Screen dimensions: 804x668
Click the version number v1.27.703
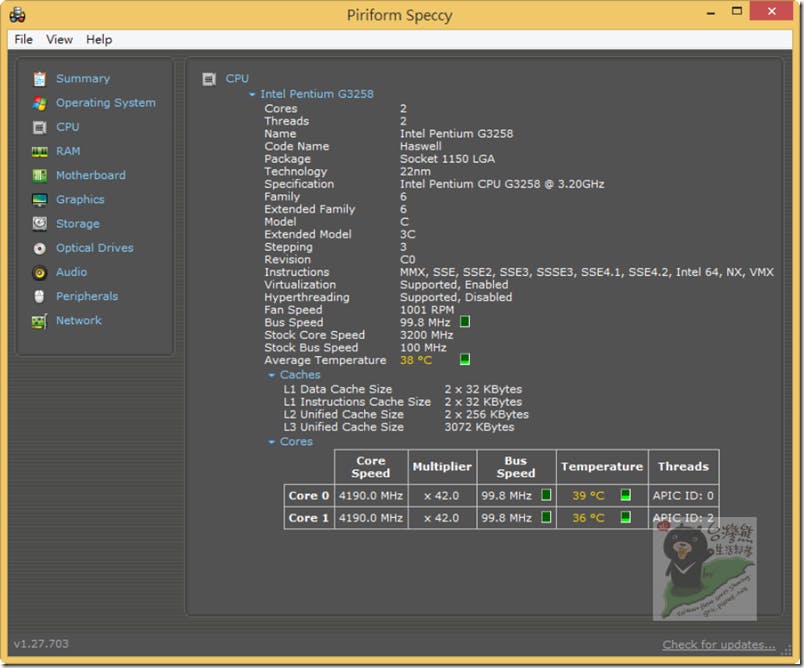41,643
